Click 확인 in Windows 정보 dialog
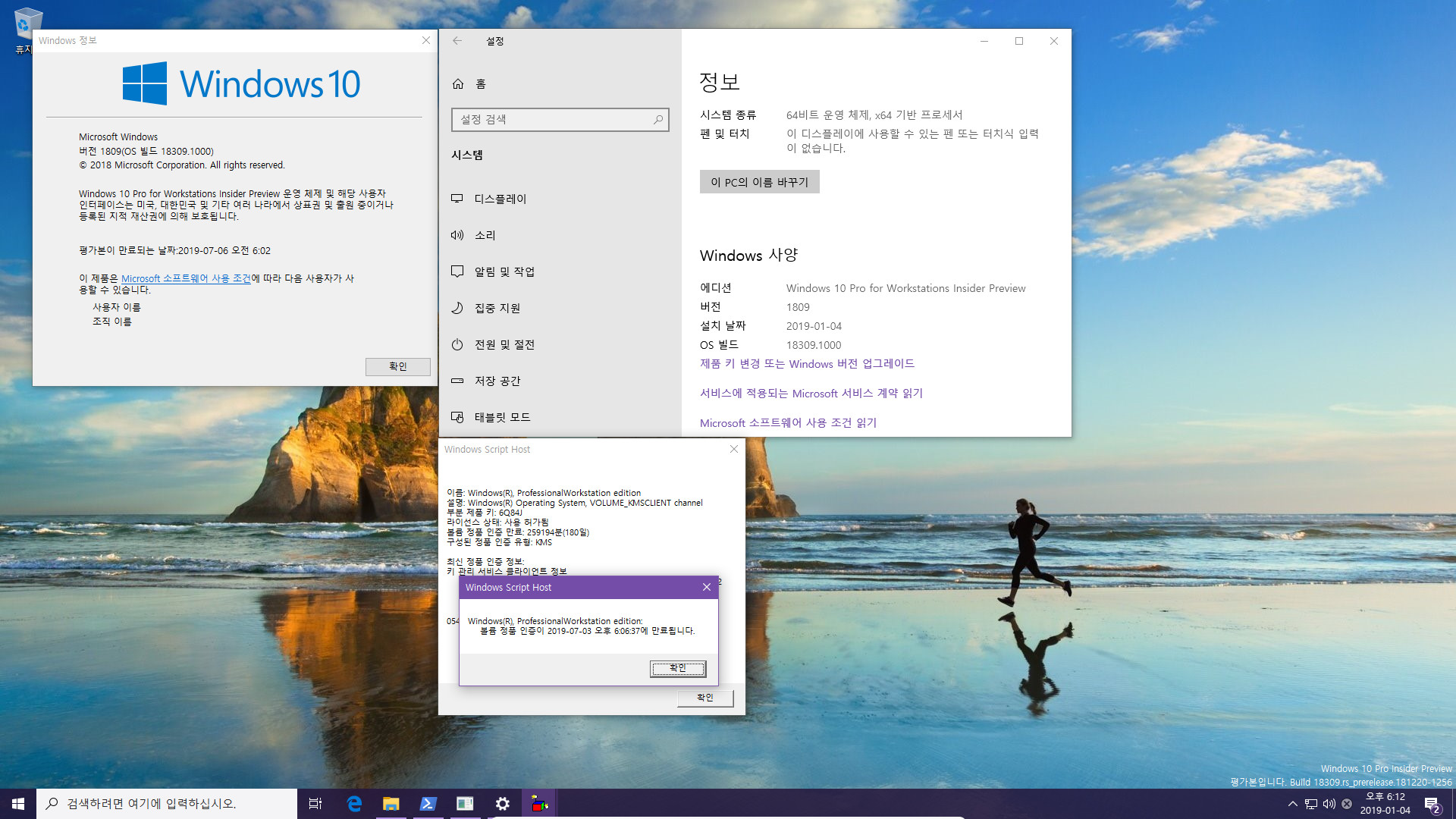 point(397,366)
